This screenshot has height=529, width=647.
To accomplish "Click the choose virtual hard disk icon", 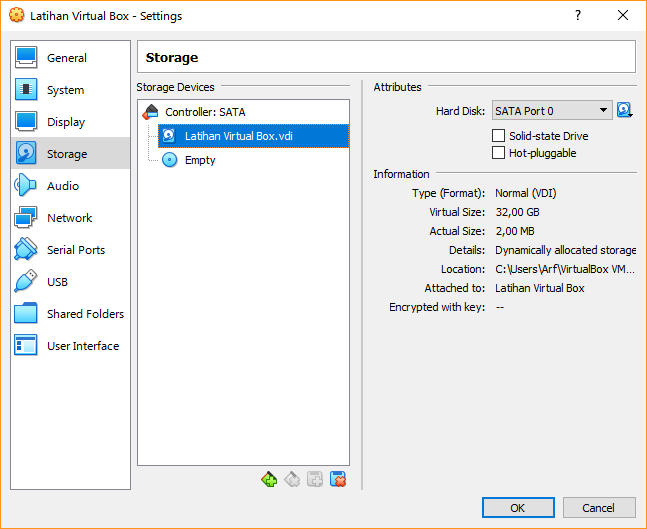I will click(x=625, y=111).
